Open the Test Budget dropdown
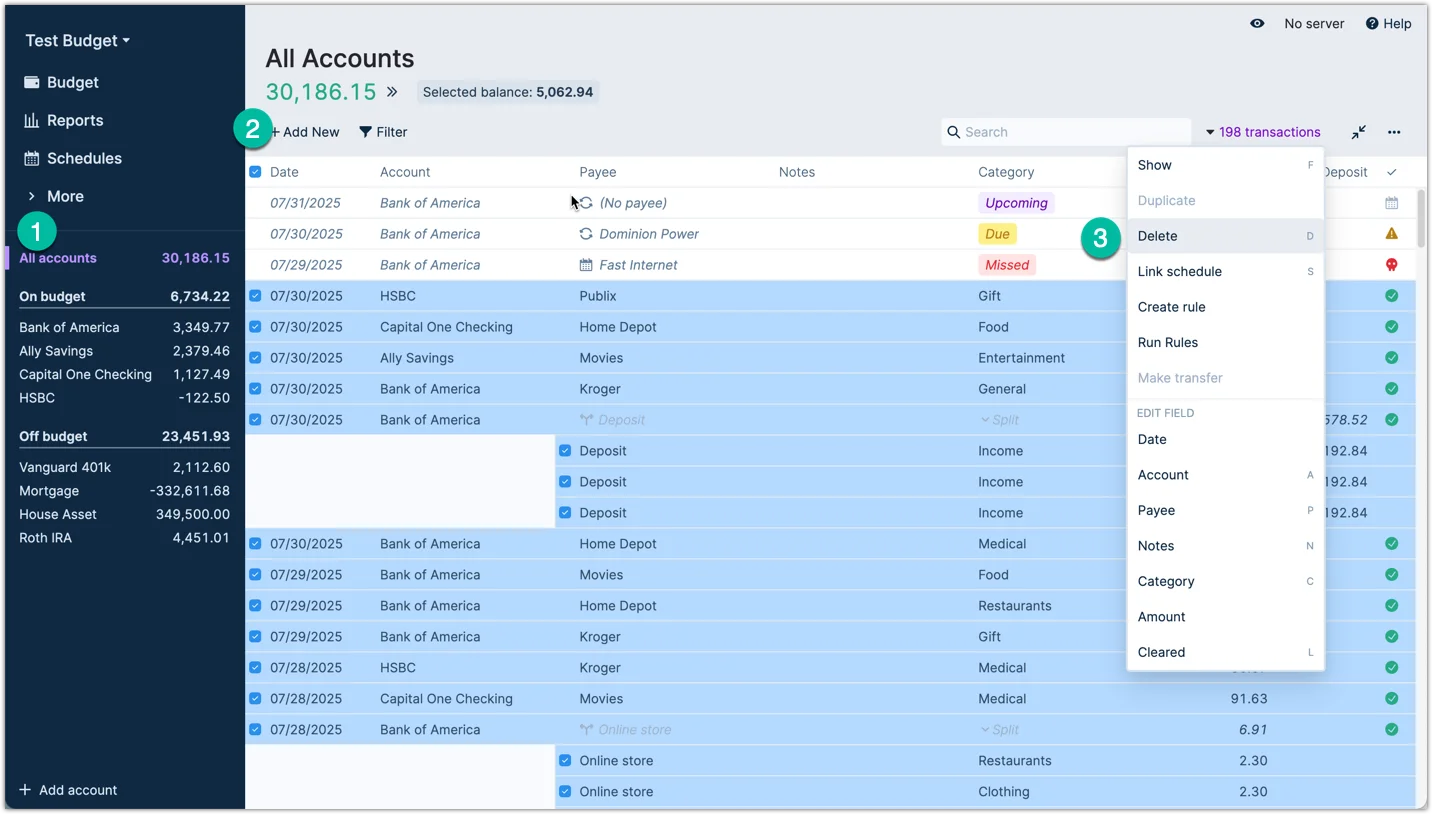This screenshot has width=1432, height=814. click(x=76, y=40)
